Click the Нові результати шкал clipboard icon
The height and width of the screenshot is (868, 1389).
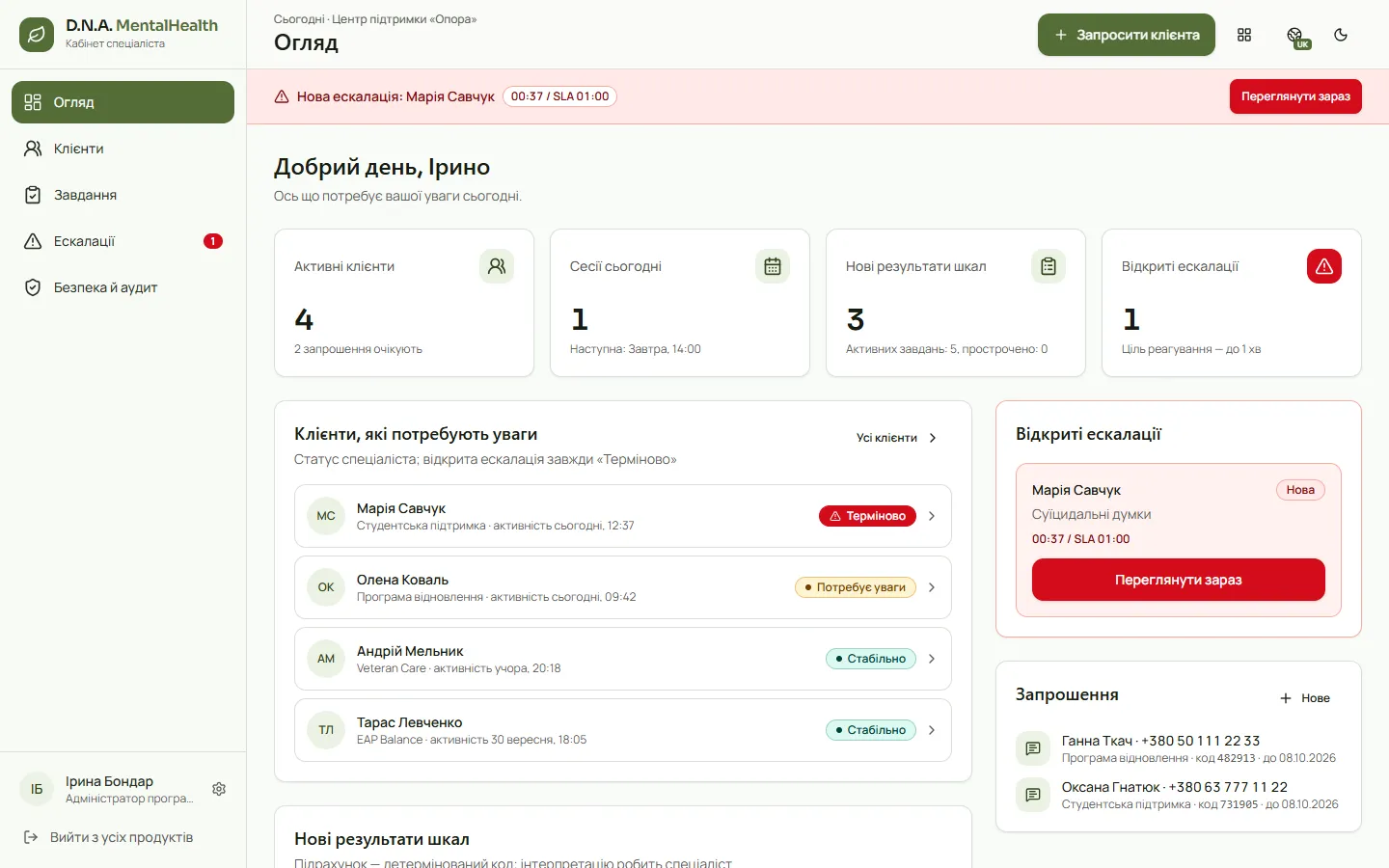pos(1049,266)
